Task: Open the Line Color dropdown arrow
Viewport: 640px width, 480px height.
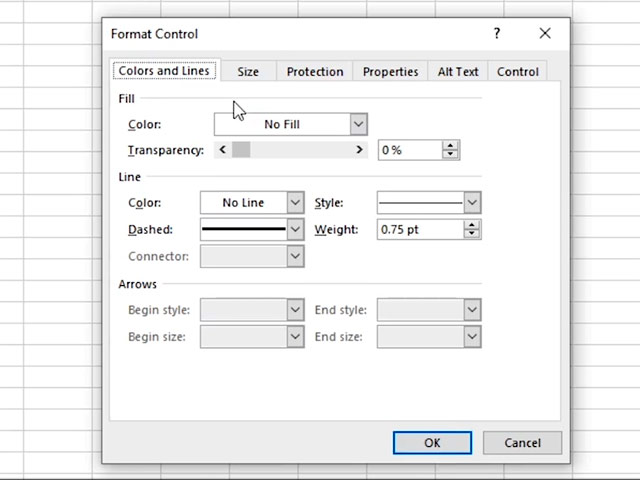Action: (x=295, y=202)
